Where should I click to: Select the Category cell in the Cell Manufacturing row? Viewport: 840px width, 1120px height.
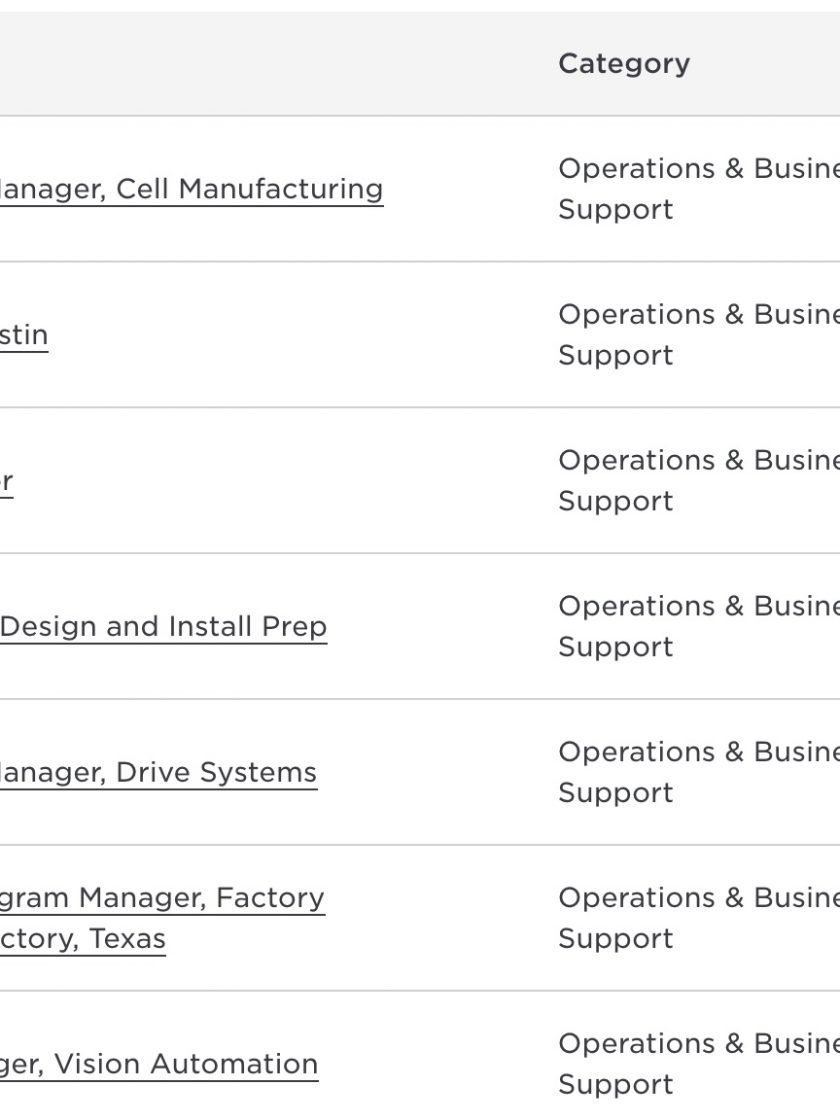(699, 189)
